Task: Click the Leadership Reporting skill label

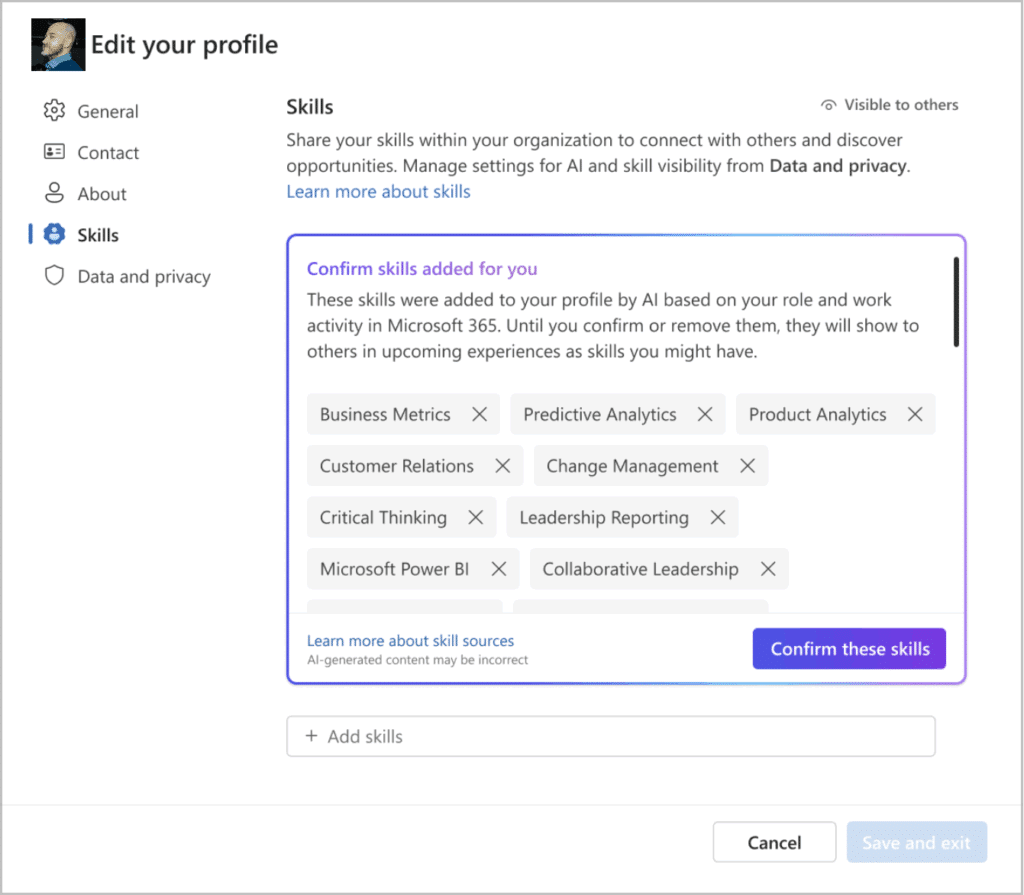Action: tap(604, 517)
